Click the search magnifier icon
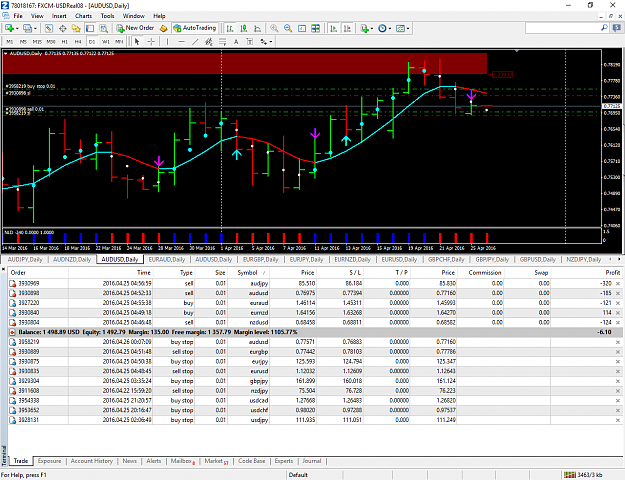Screen dimensions: 625x480 coord(604,28)
